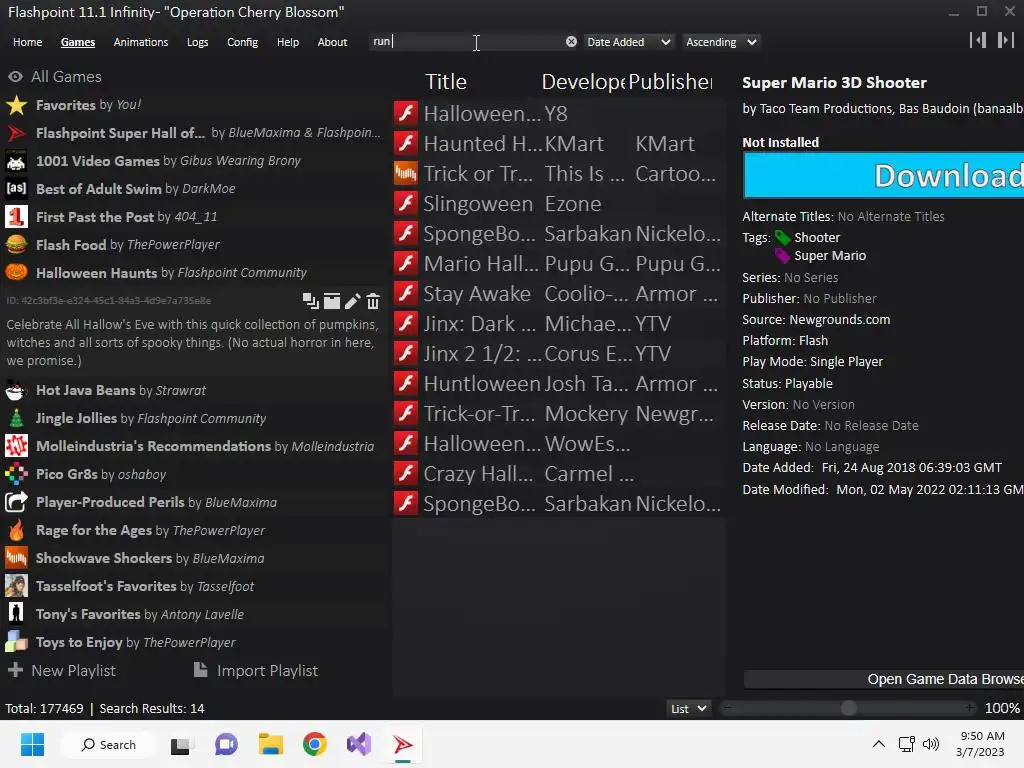Adjust the game scale slider
This screenshot has width=1024, height=768.
[848, 708]
